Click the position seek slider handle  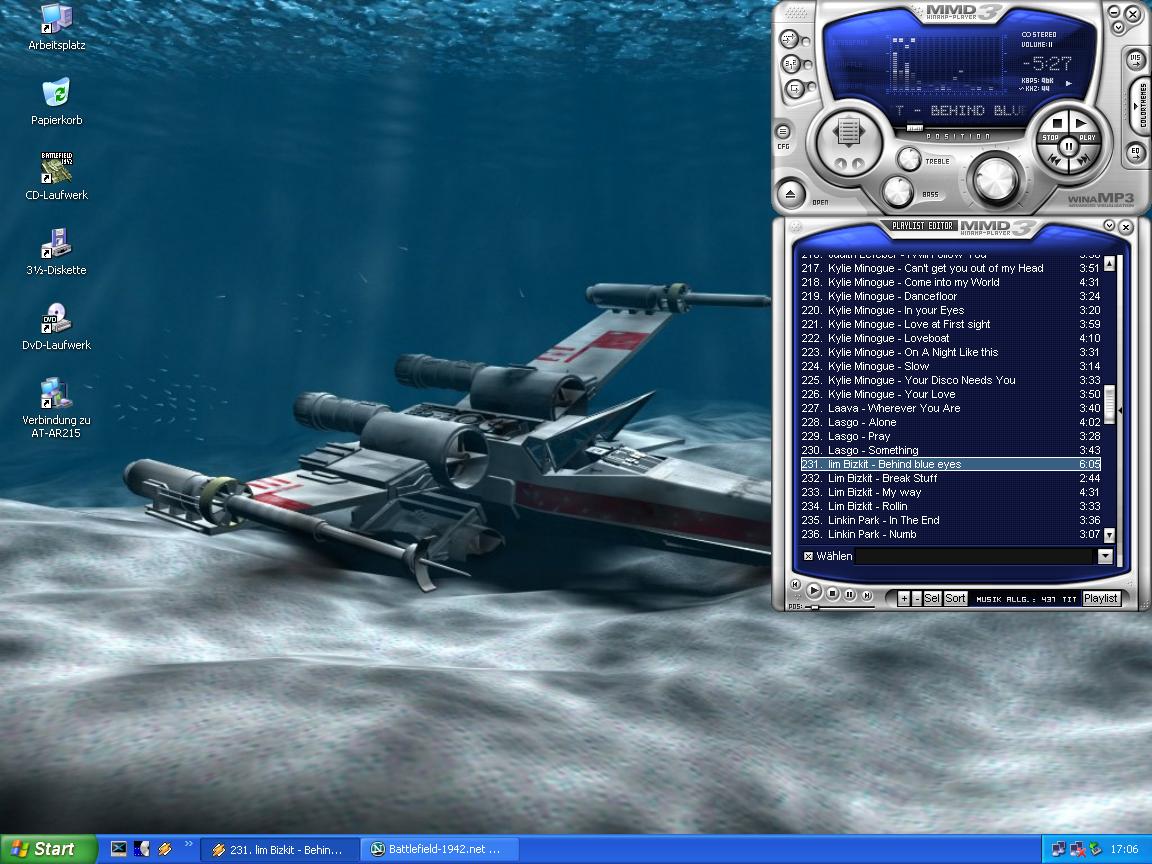click(x=915, y=128)
